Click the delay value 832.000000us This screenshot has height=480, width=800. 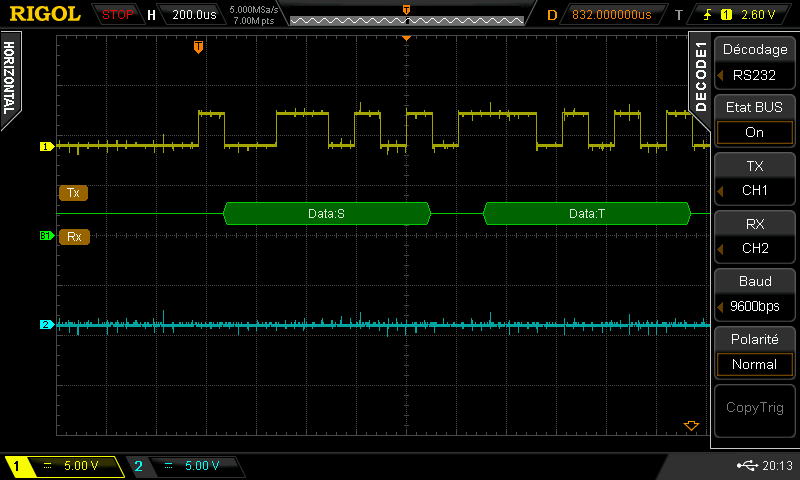click(x=611, y=15)
